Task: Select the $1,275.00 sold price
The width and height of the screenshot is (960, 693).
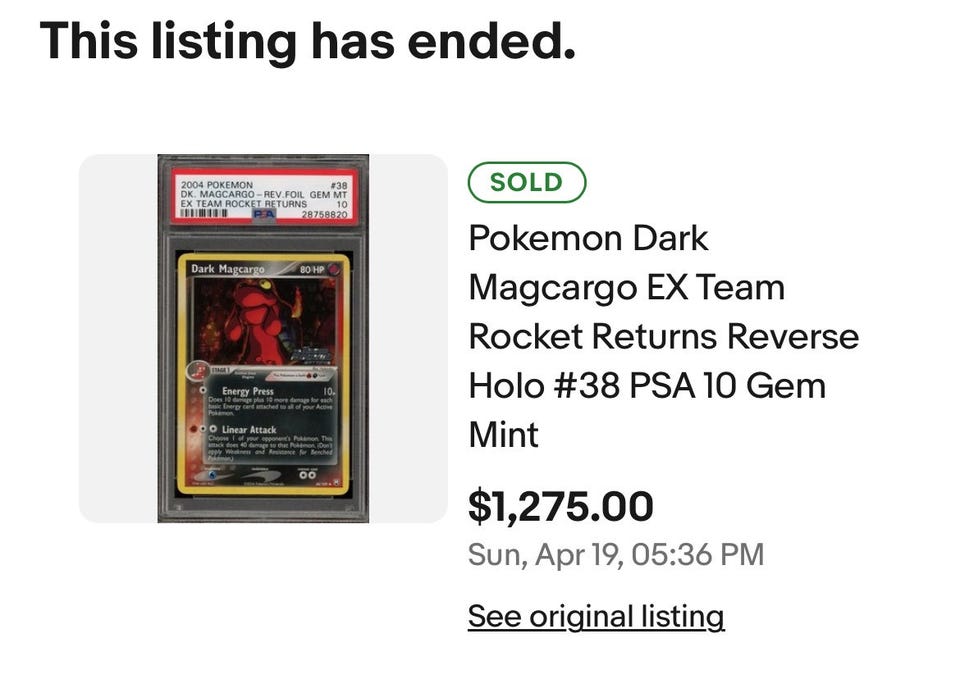Action: (x=560, y=506)
